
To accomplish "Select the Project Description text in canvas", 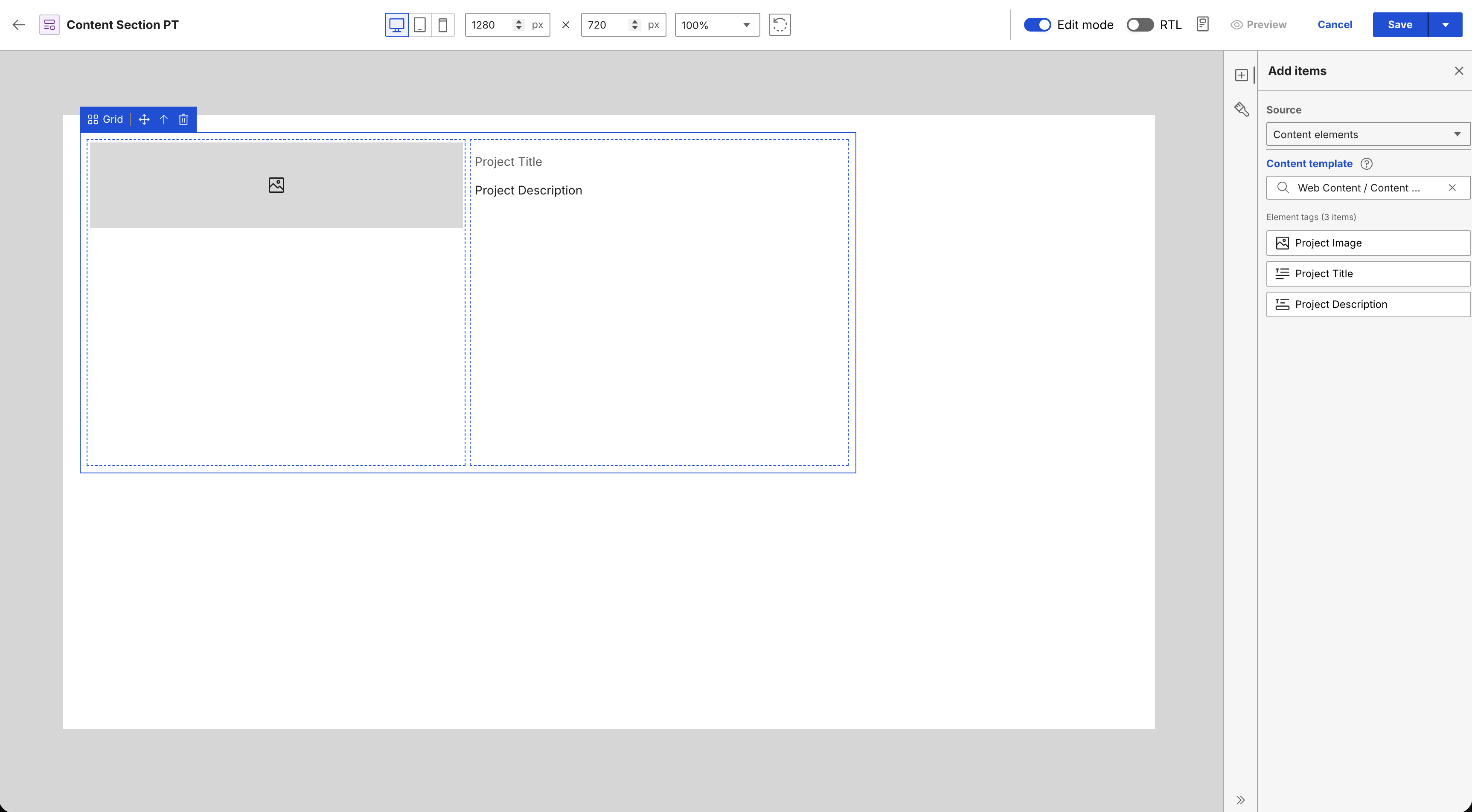I will pyautogui.click(x=529, y=191).
